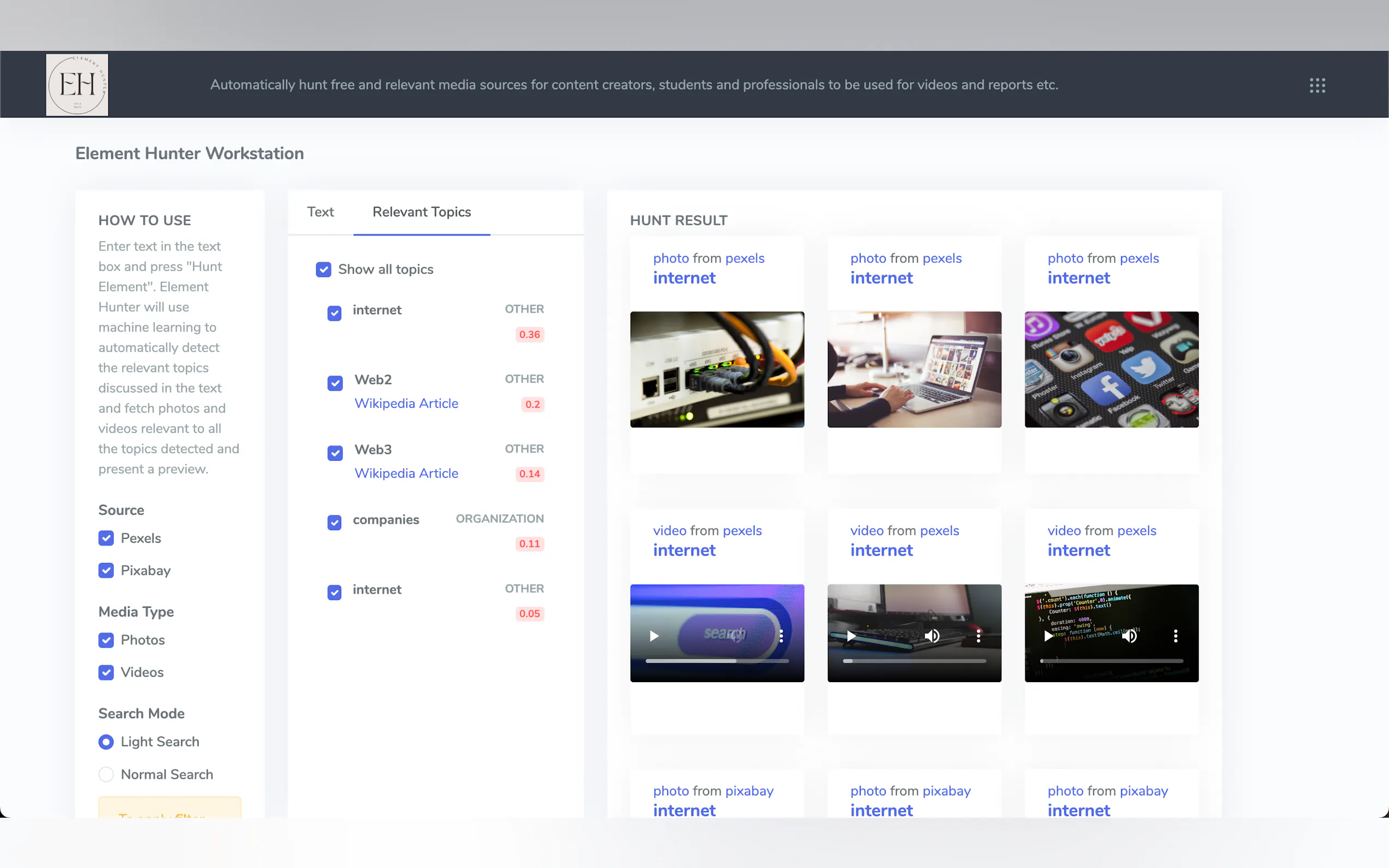Open more options on second video

[978, 636]
